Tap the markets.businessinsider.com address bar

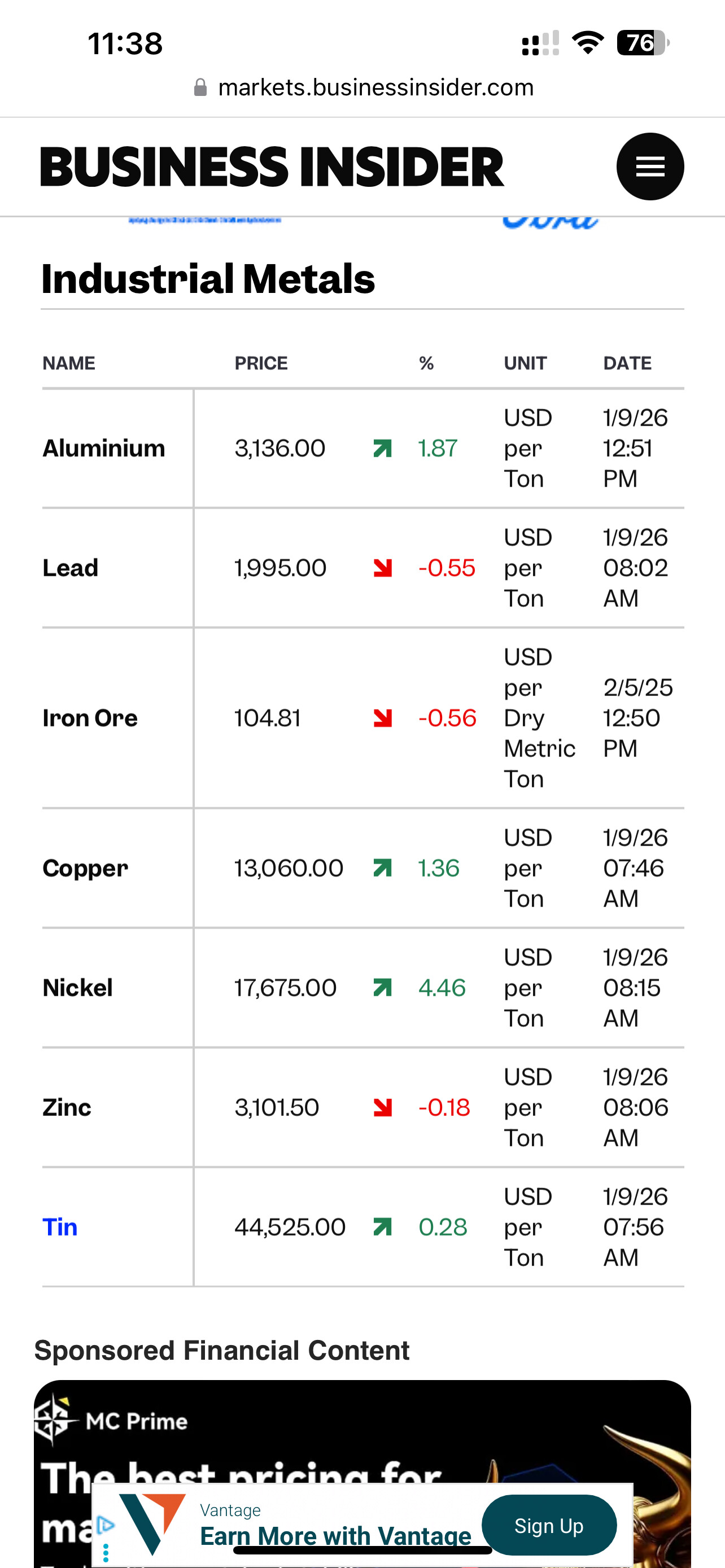click(x=375, y=87)
